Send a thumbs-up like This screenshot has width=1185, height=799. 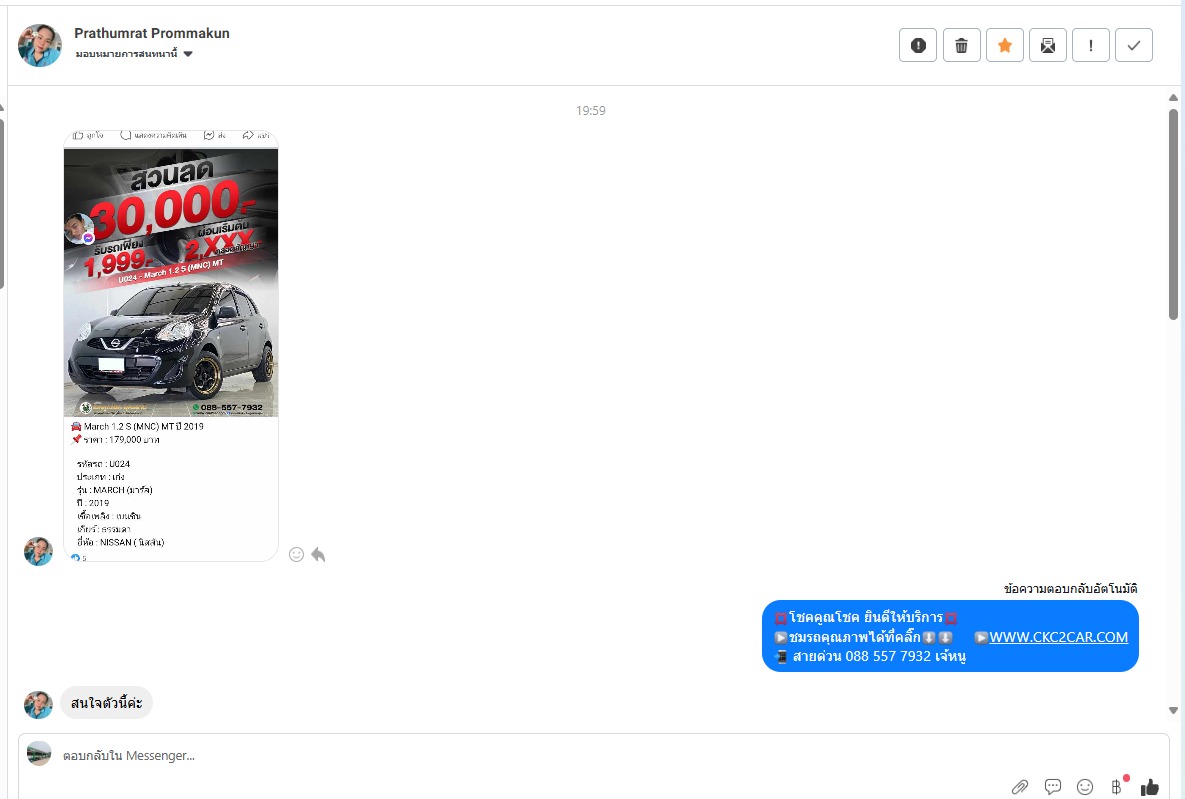pos(1149,787)
